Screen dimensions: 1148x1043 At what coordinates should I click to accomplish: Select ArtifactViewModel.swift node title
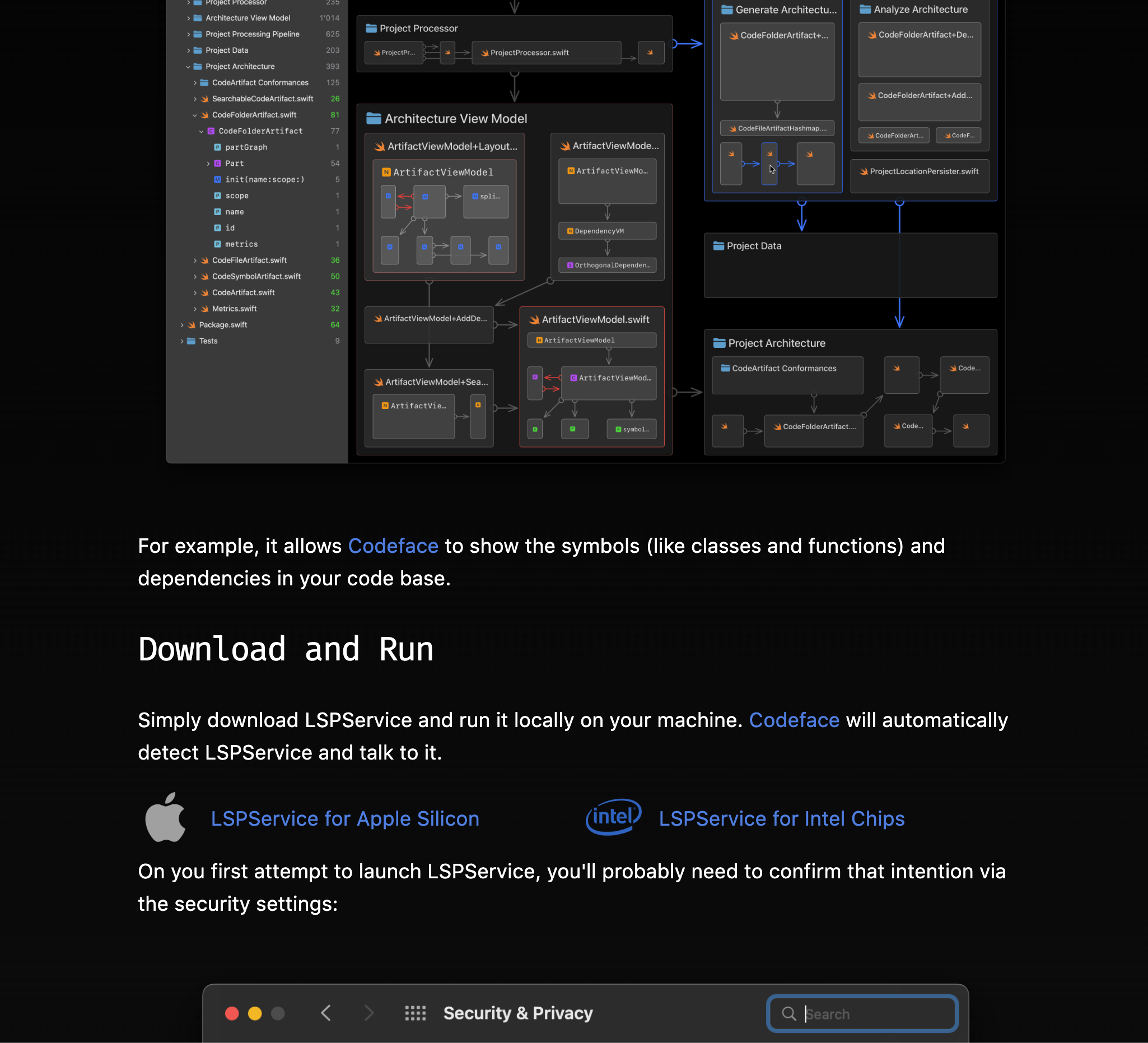(x=595, y=319)
